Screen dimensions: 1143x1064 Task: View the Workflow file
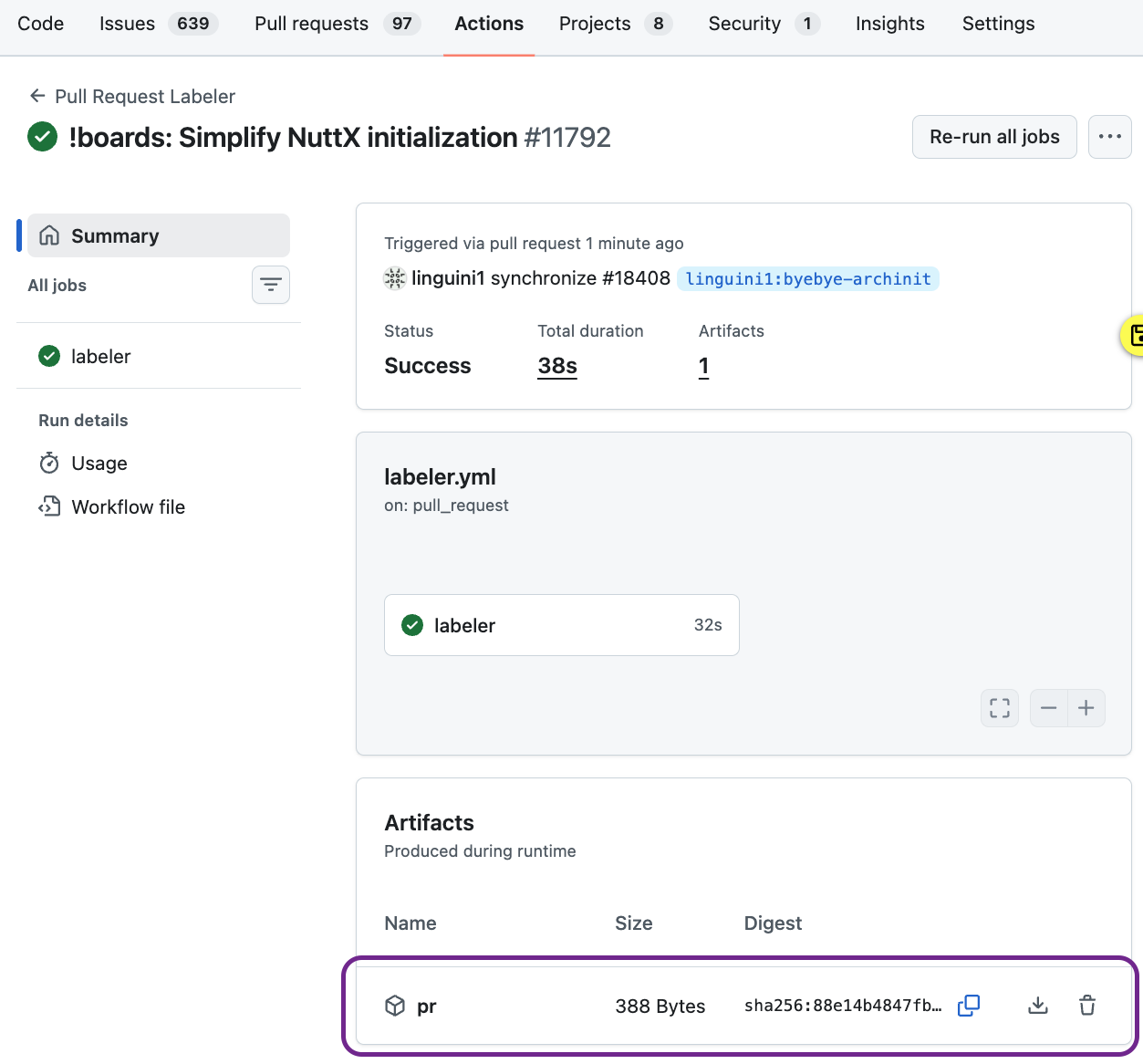coord(128,506)
